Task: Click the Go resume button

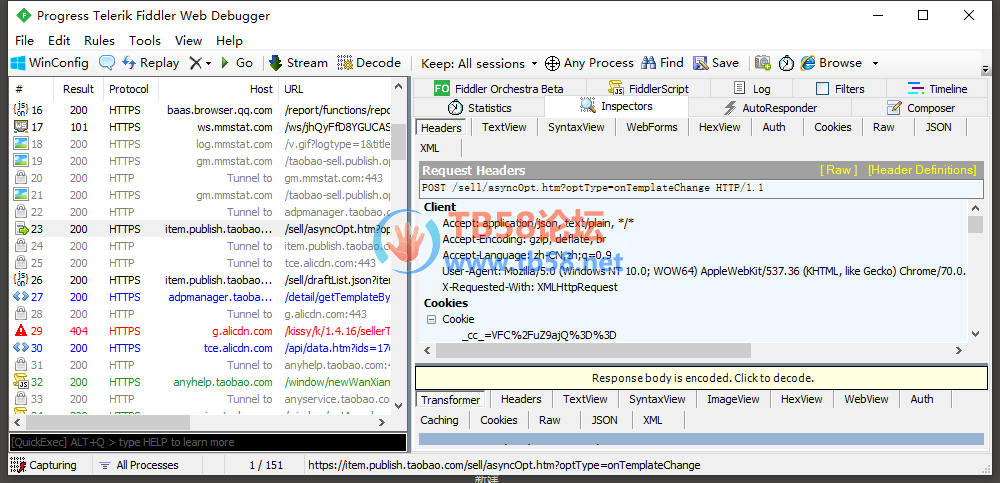Action: click(237, 63)
